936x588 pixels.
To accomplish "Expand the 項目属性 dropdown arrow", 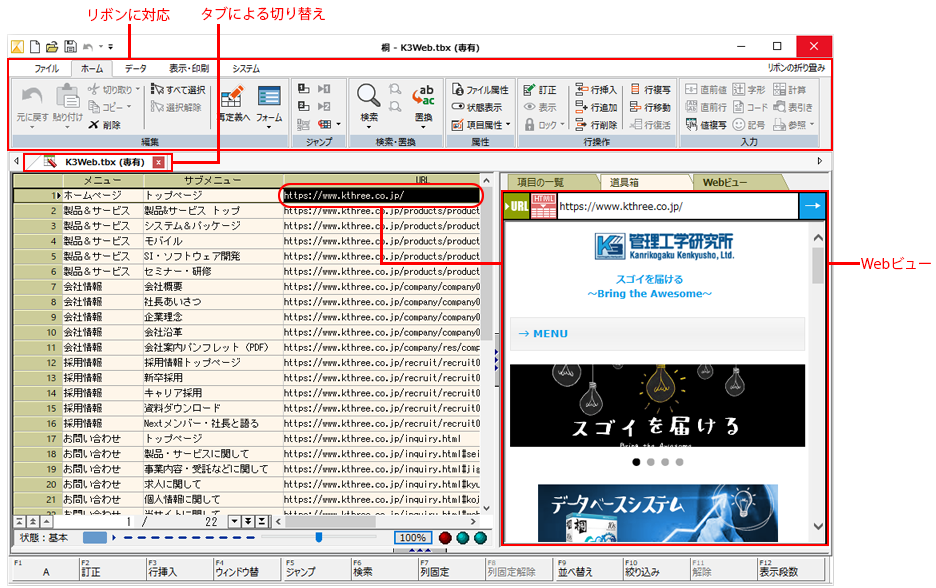I will click(x=508, y=125).
